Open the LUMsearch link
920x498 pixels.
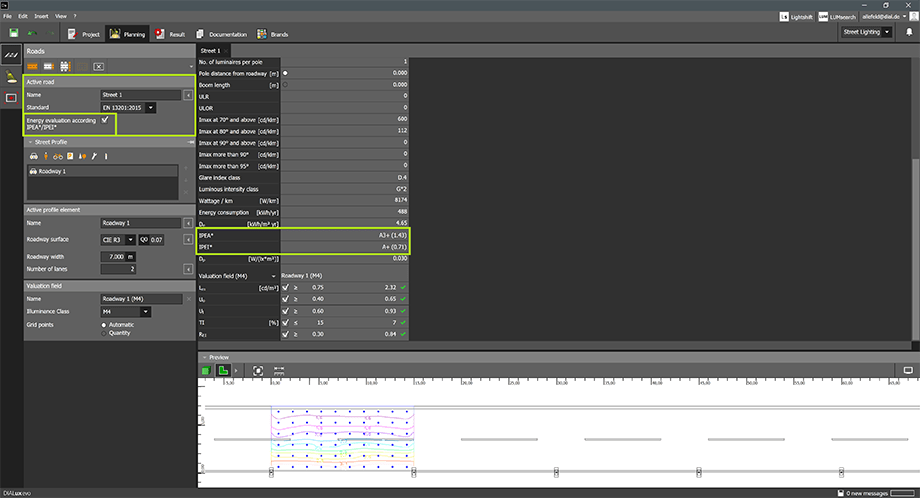(x=836, y=17)
